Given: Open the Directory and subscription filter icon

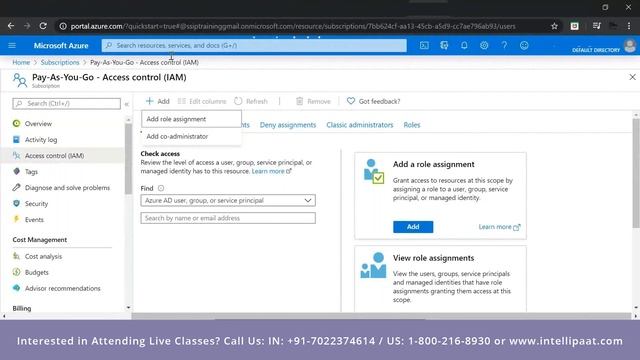Looking at the screenshot, I should pyautogui.click(x=444, y=45).
